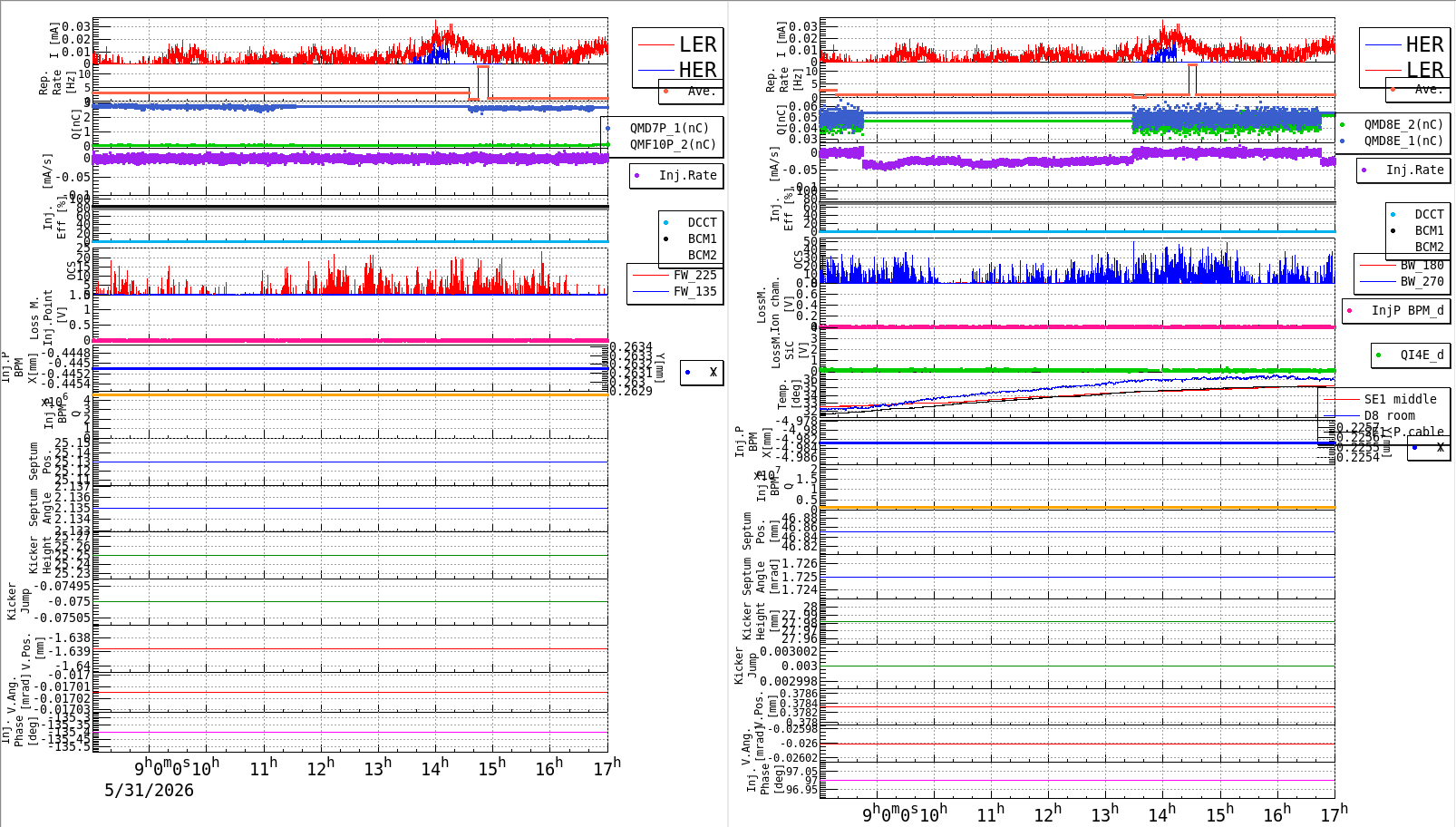Image resolution: width=1456 pixels, height=827 pixels.
Task: Click the BW_270 legend label
Action: [x=1422, y=281]
